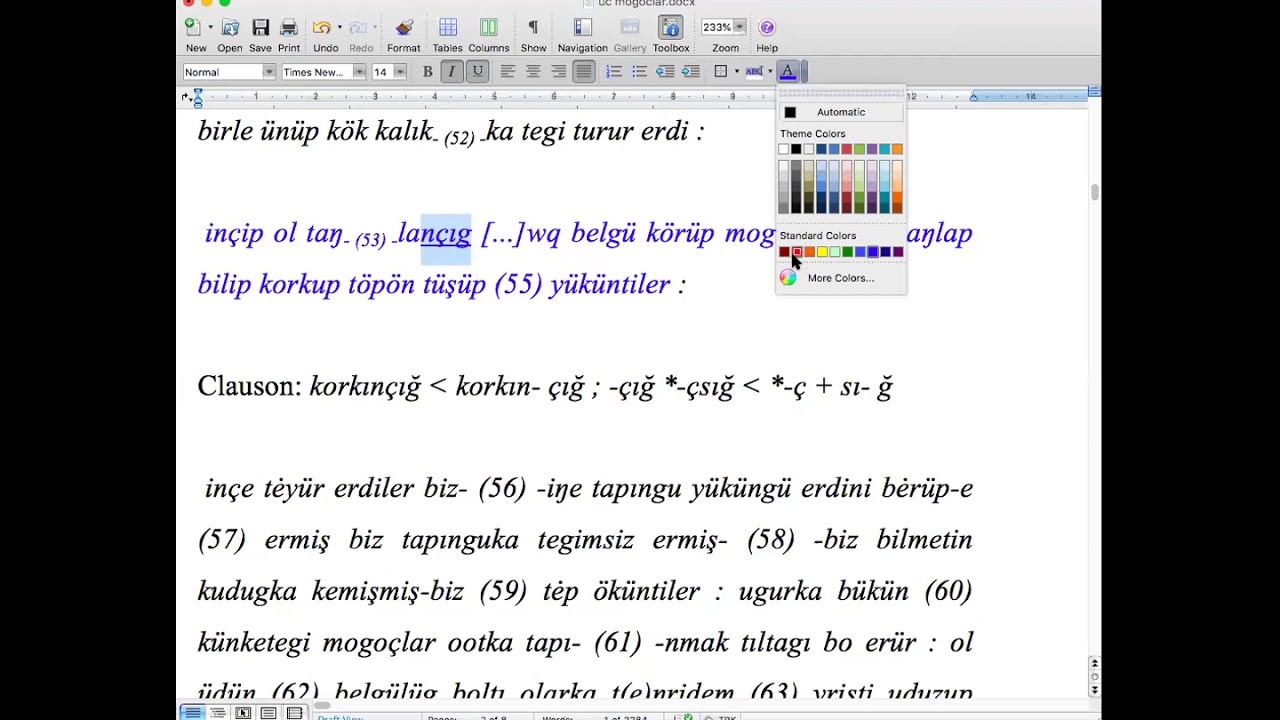The width and height of the screenshot is (1280, 720).
Task: Undo the last action
Action: point(322,28)
